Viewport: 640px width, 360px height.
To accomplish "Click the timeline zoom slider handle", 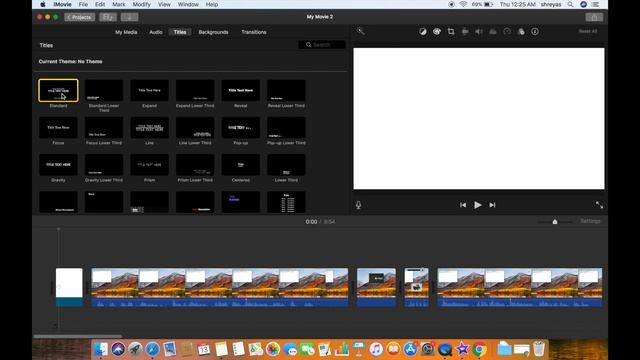I will click(555, 222).
